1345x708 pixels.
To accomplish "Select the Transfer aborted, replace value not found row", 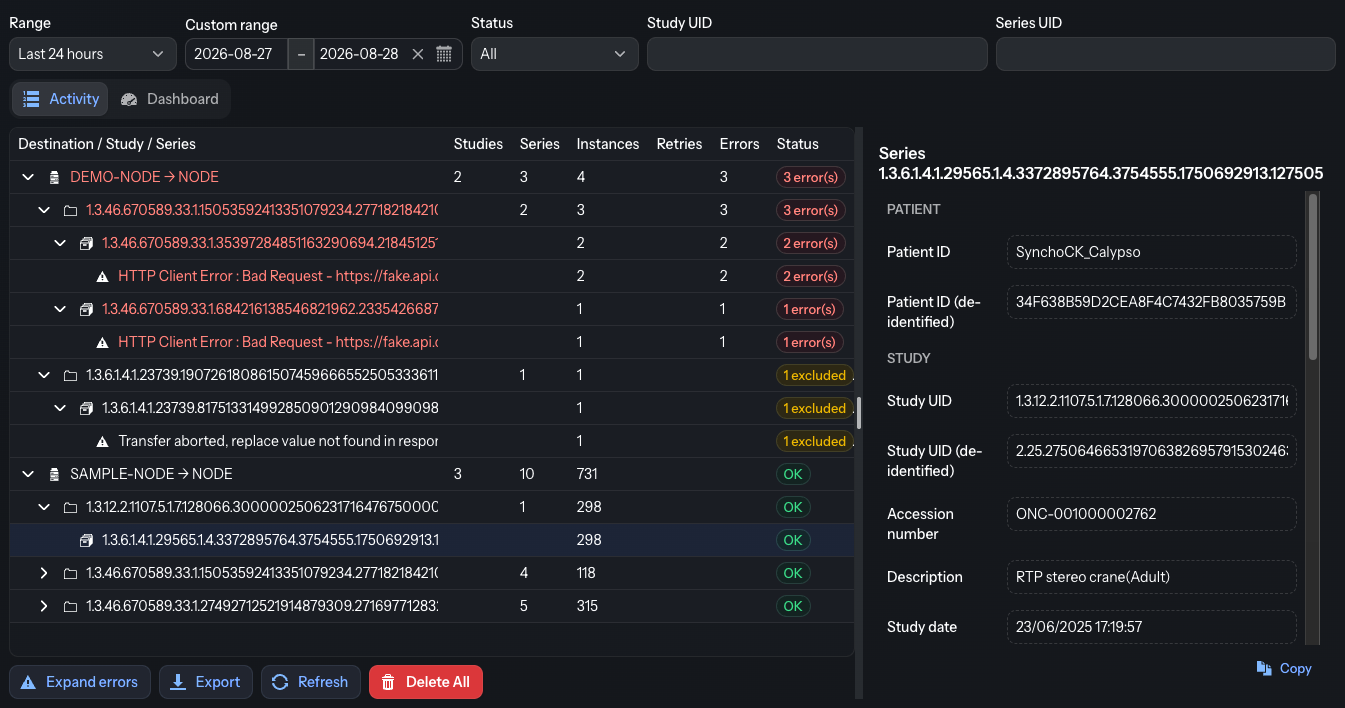I will tap(432, 441).
